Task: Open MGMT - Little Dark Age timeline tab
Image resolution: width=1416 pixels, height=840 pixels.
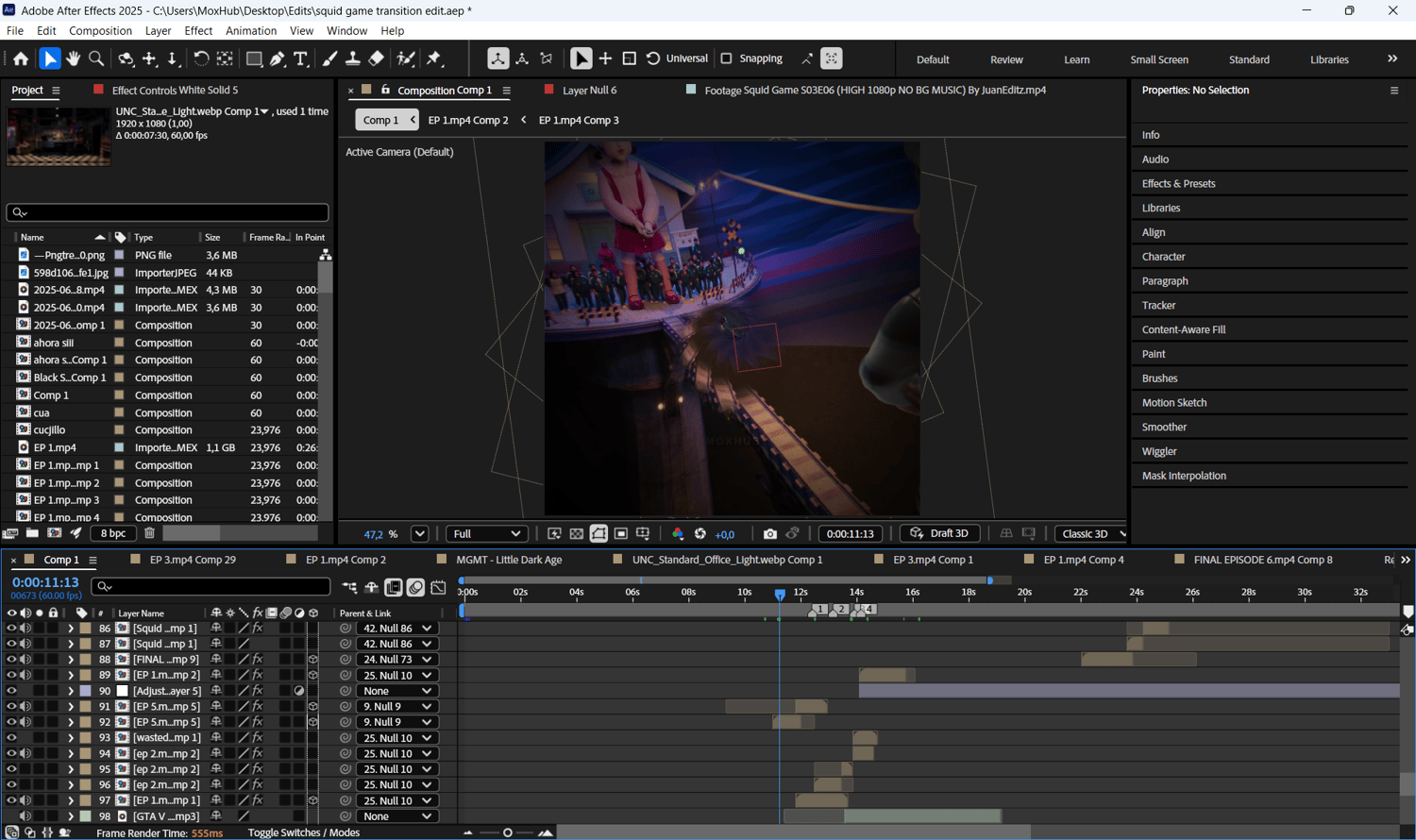Action: [x=509, y=560]
